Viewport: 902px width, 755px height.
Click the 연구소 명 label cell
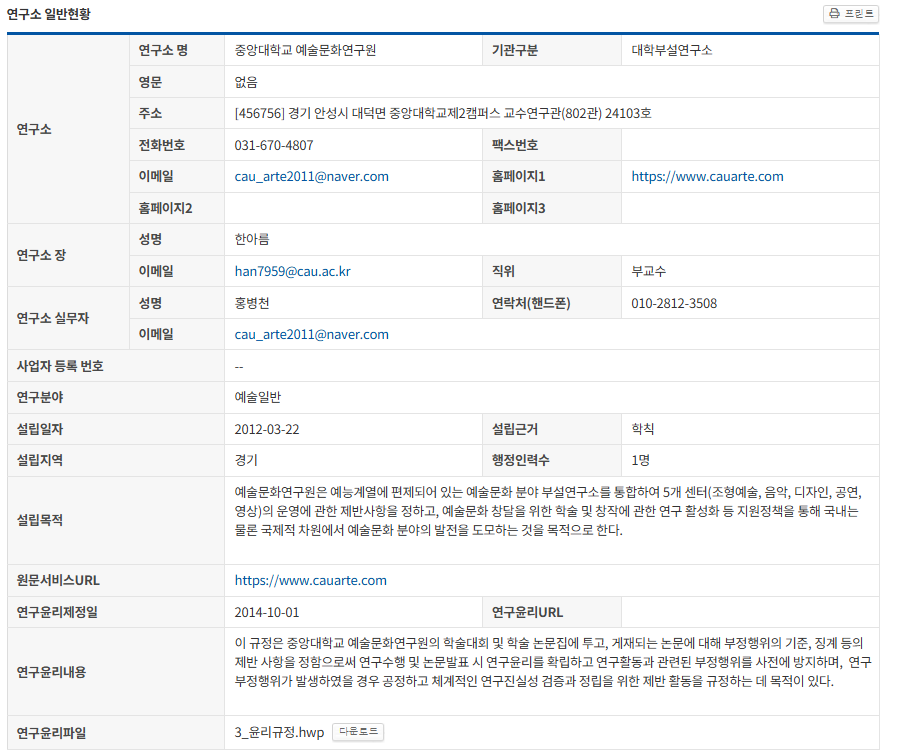tap(177, 51)
